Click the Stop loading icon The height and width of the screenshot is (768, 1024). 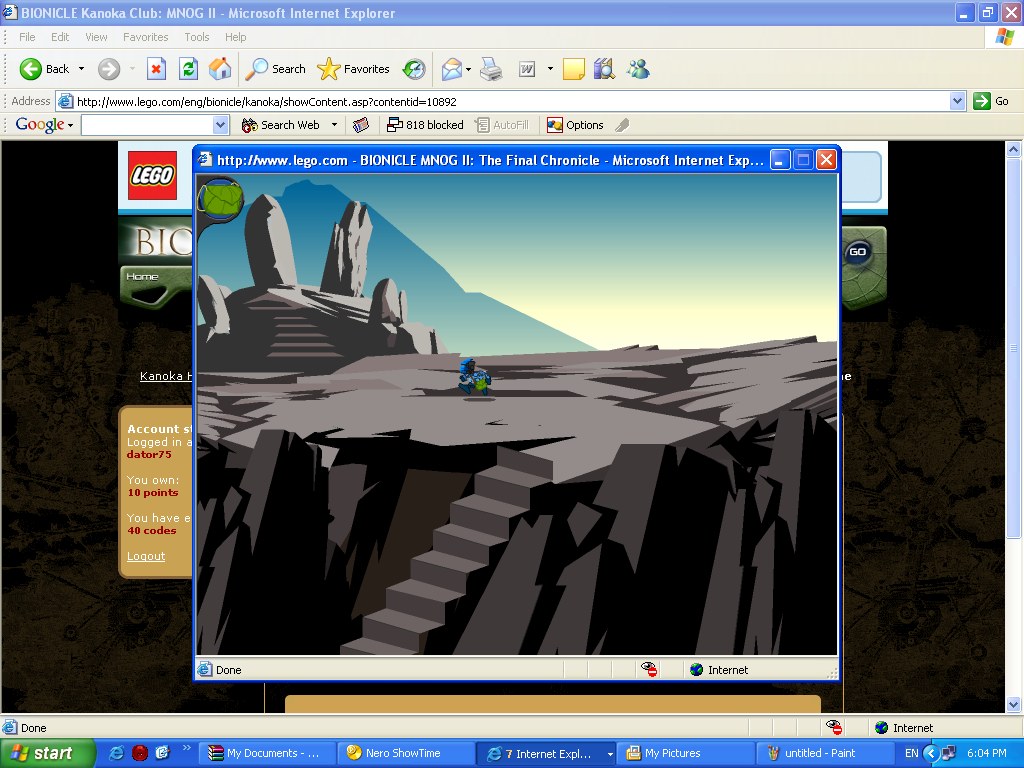click(156, 69)
